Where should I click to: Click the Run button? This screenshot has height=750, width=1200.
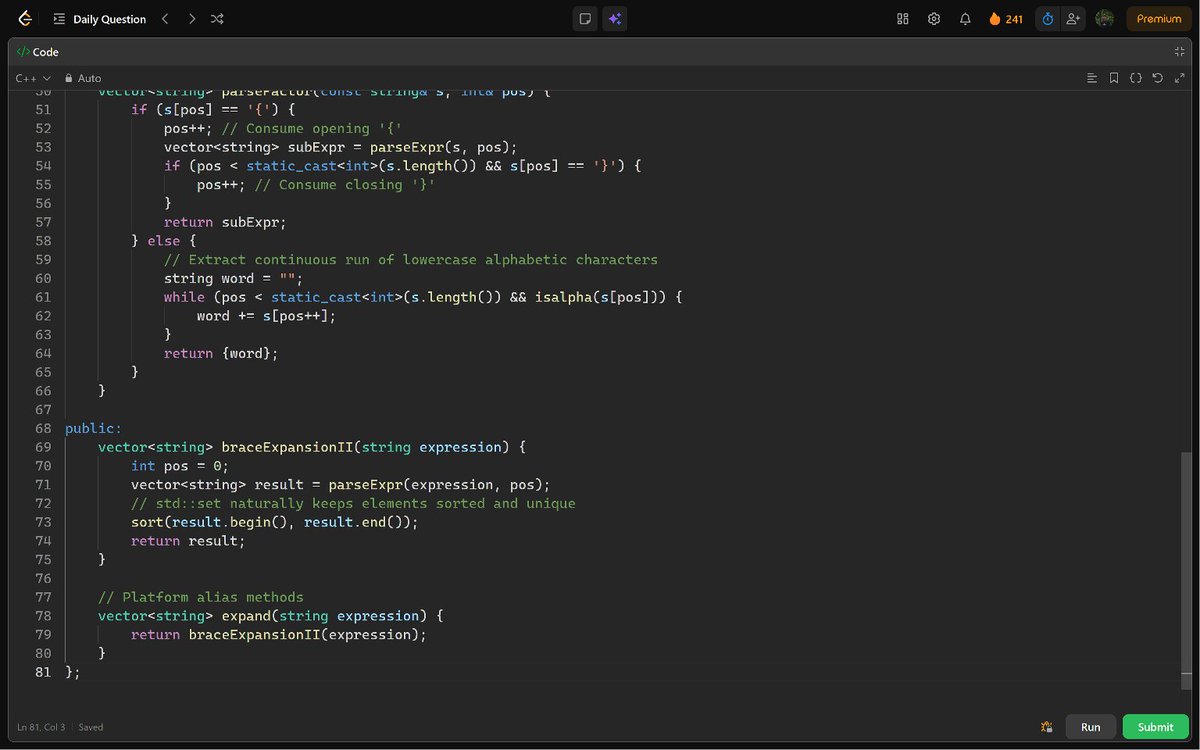point(1091,727)
